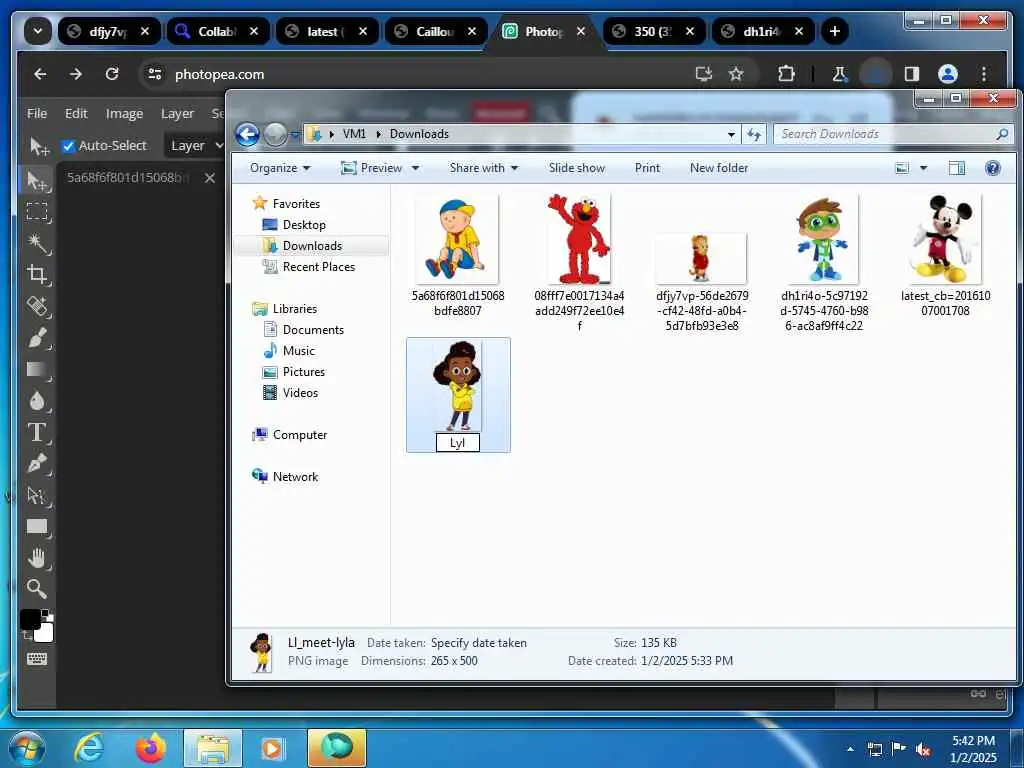Click Specify date taken in details pane
Screen dimensions: 1024x768
click(479, 643)
